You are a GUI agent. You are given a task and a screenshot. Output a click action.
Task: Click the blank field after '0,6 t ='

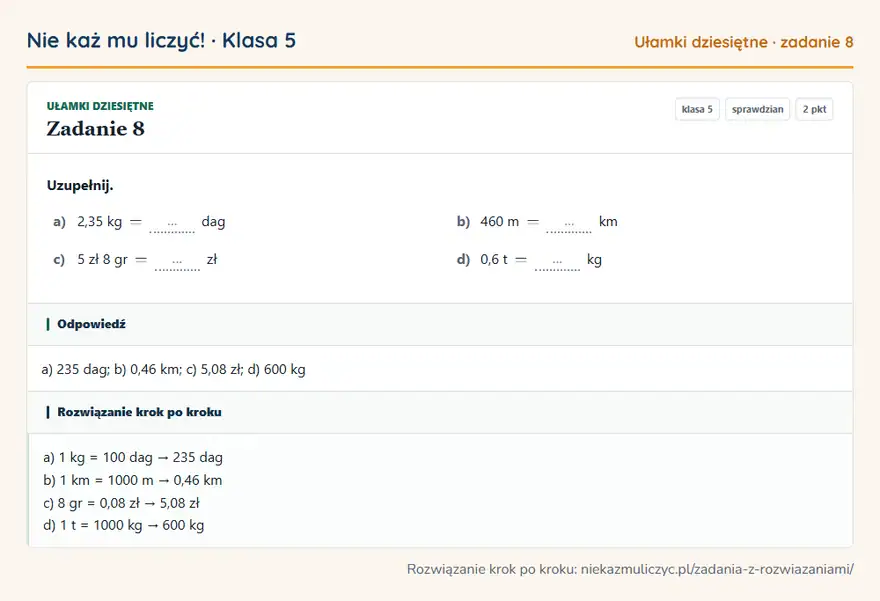click(557, 261)
